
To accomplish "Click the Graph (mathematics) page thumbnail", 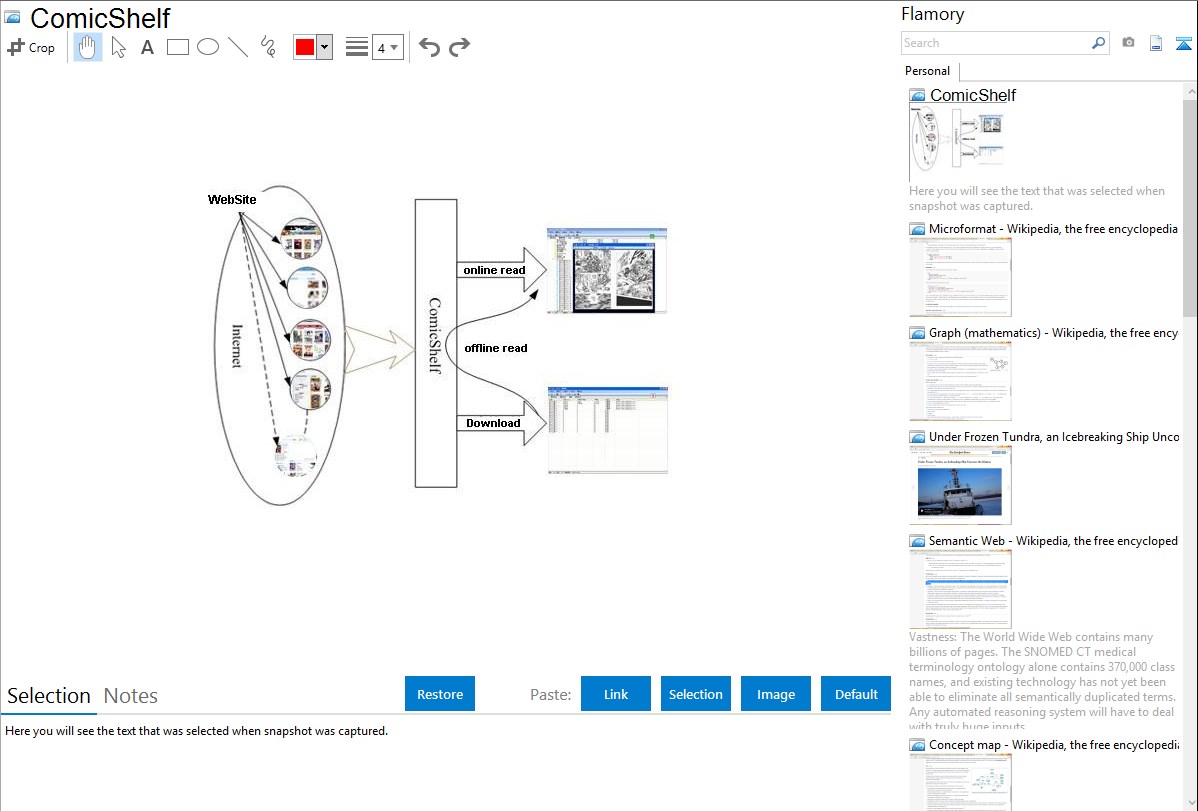I will (960, 381).
